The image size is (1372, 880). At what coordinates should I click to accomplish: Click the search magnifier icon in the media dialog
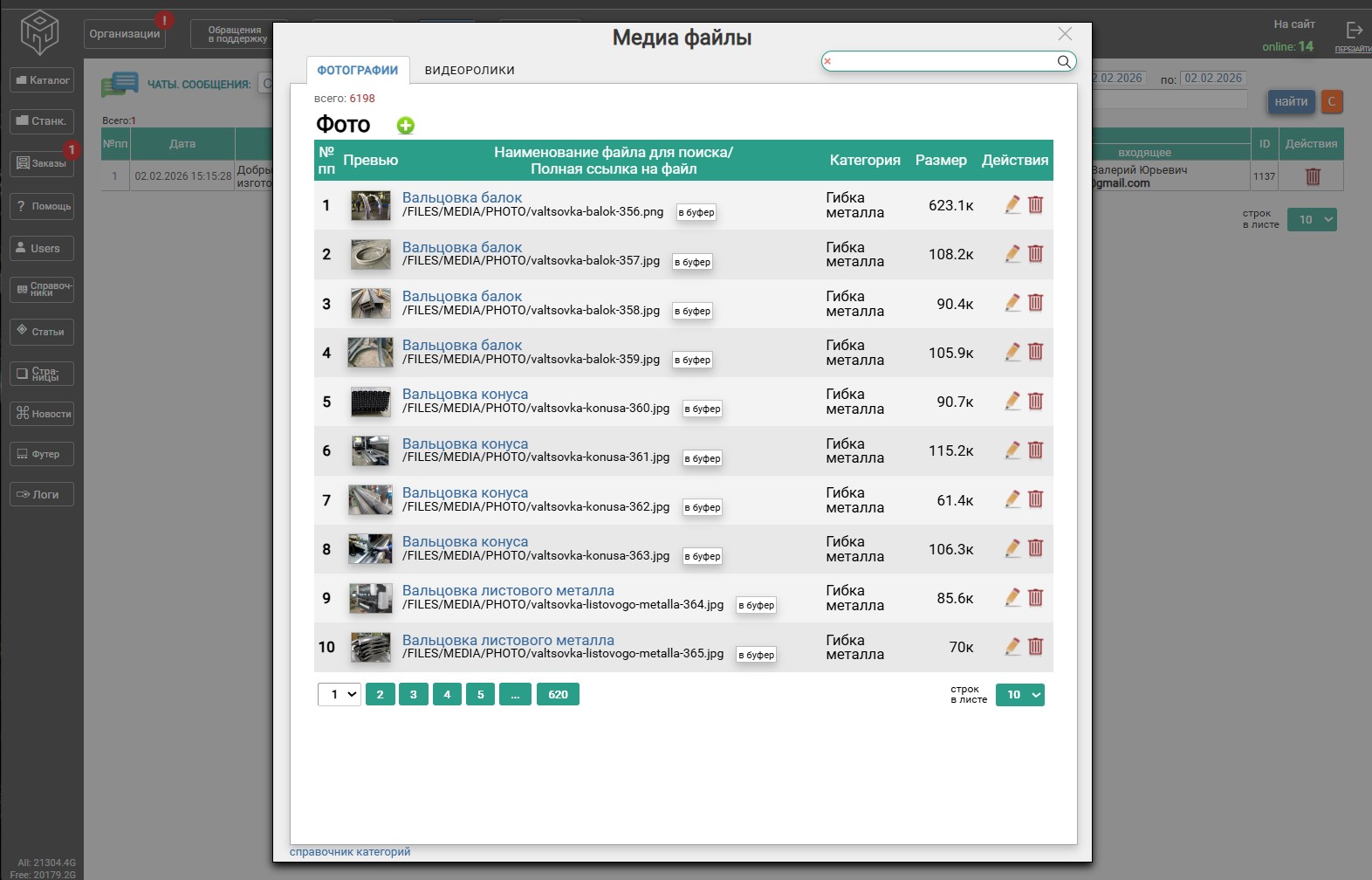[1064, 61]
